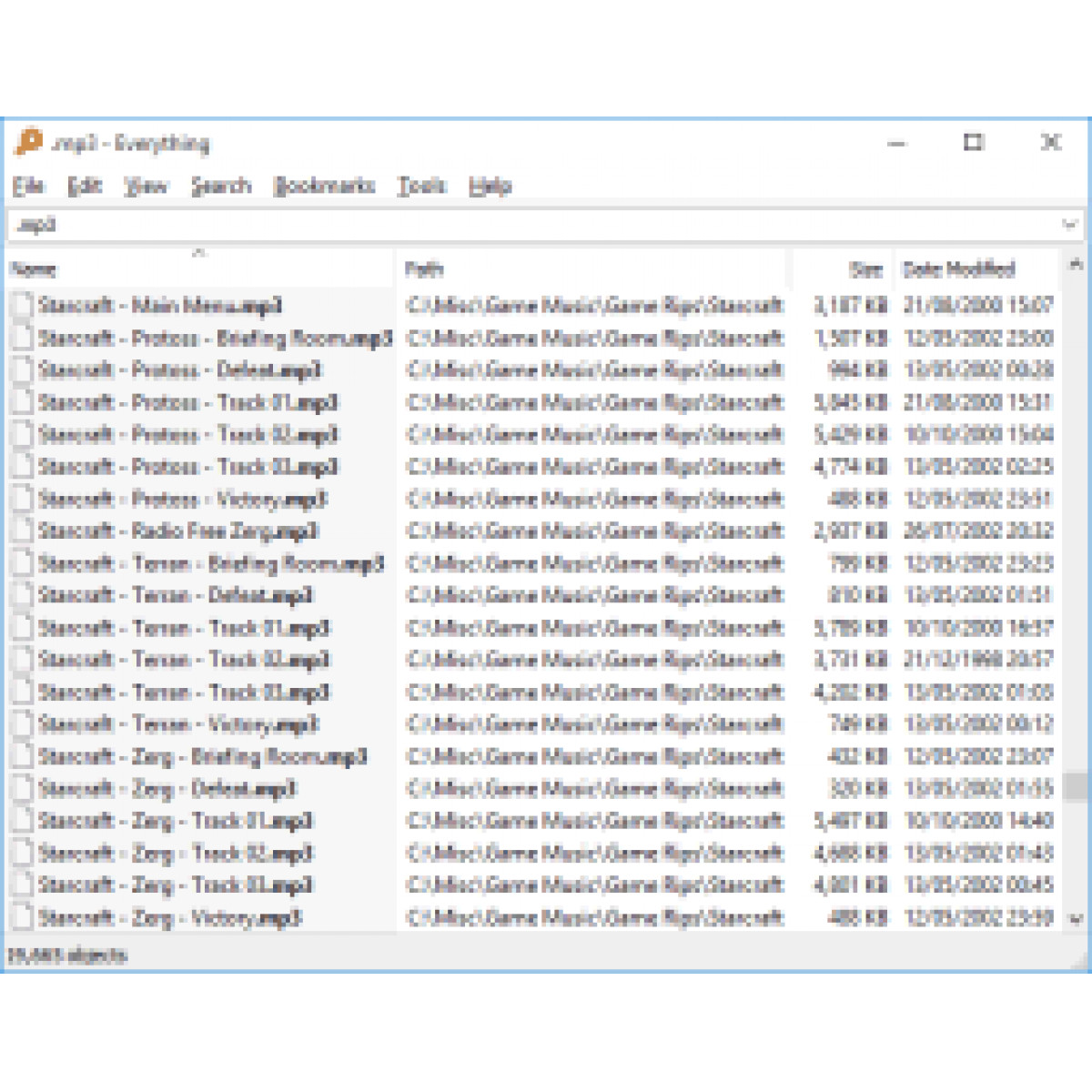Click the date modified cell of Radio Free Zerg.mp3
The image size is (1092, 1092).
click(x=978, y=531)
